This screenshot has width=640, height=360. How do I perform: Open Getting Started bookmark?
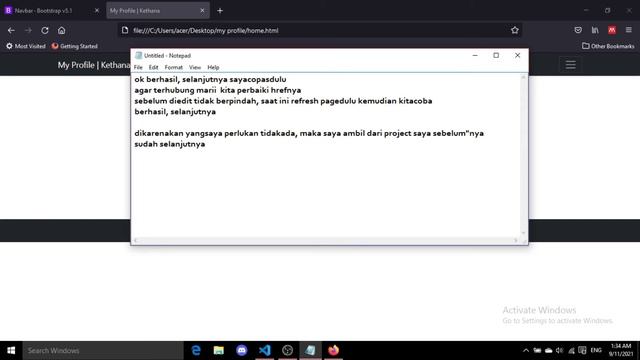(75, 46)
